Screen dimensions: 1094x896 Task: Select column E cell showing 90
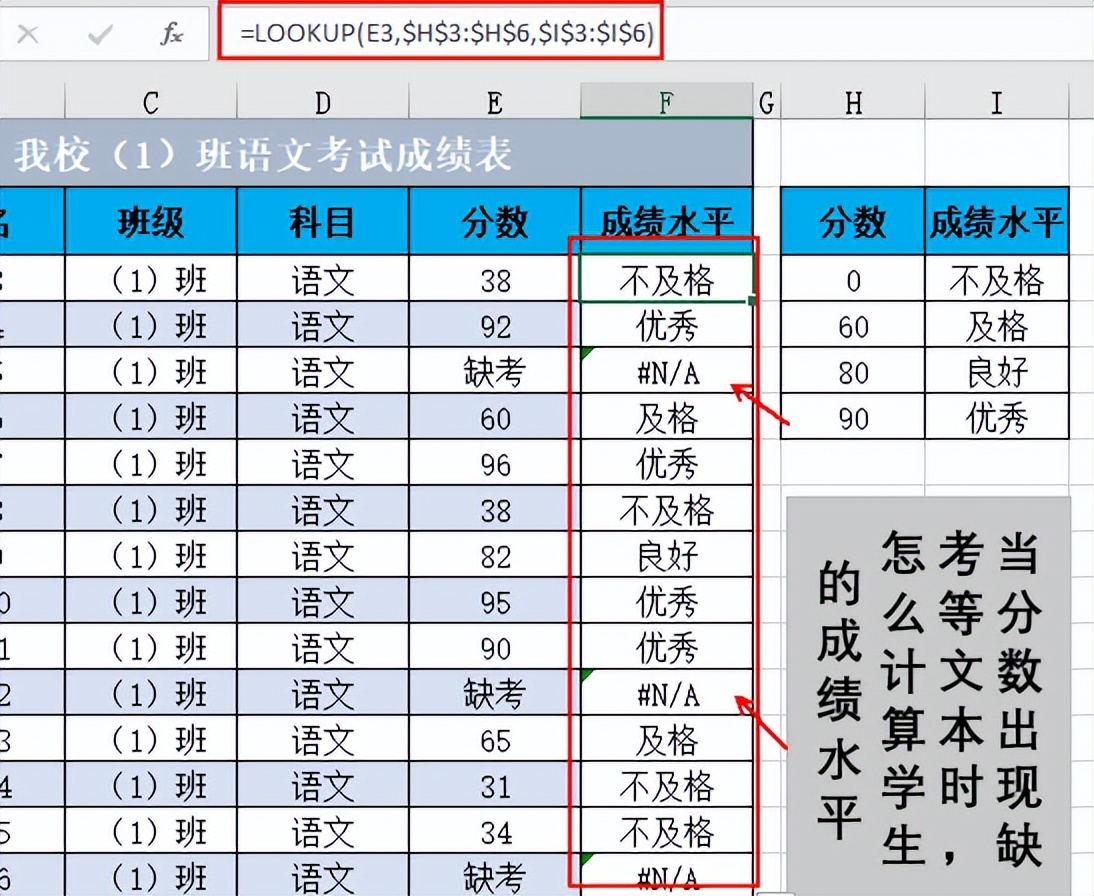click(x=495, y=648)
